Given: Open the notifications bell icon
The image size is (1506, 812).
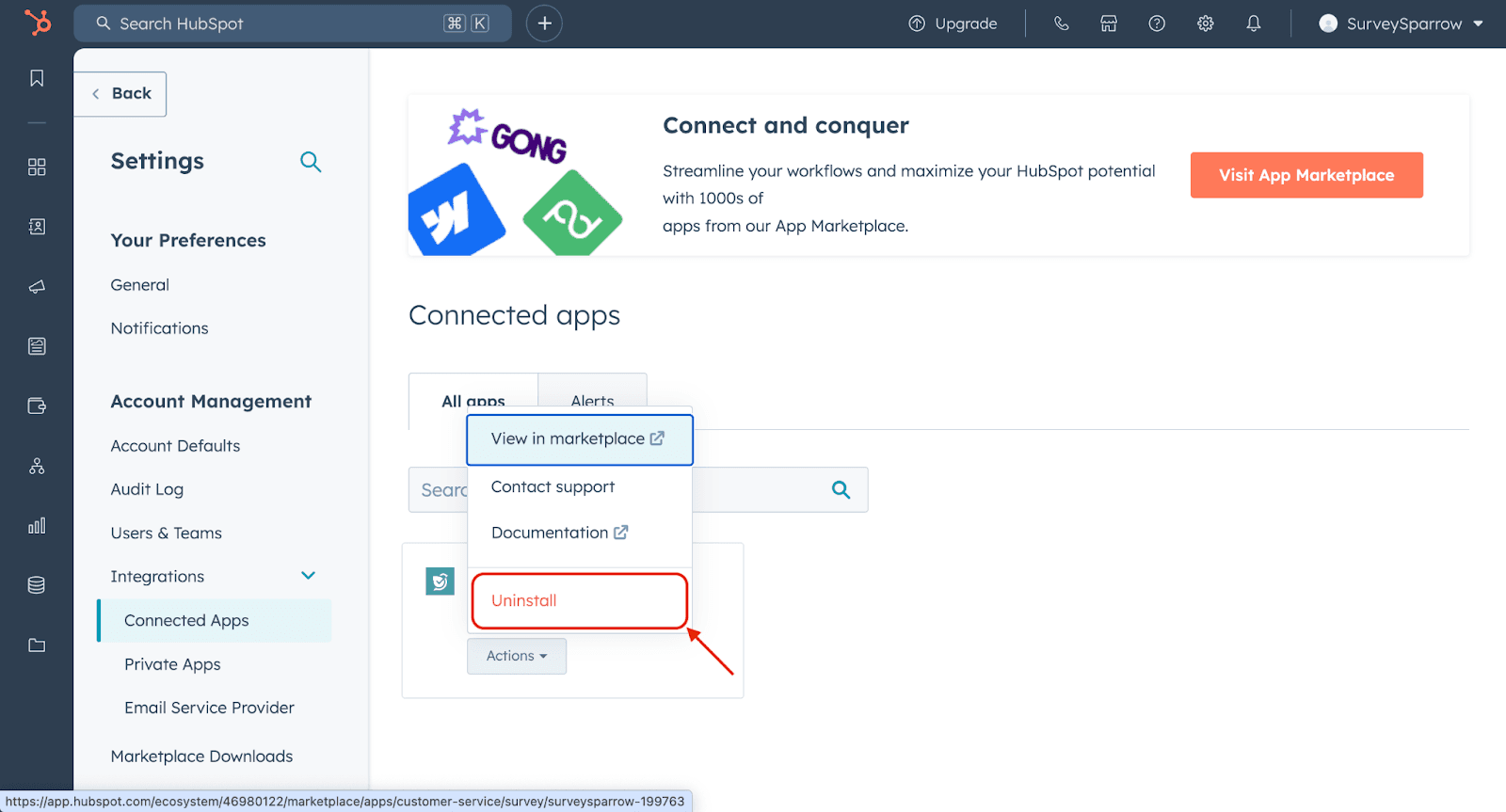Looking at the screenshot, I should (x=1253, y=24).
